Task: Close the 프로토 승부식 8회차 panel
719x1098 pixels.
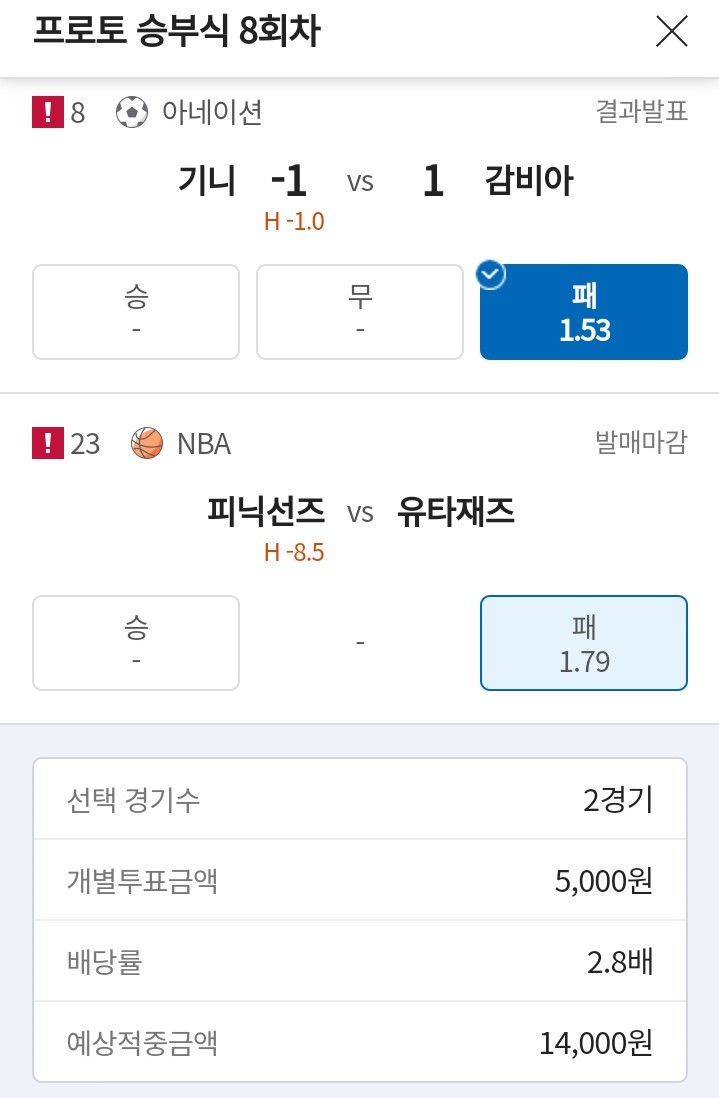Action: pyautogui.click(x=671, y=32)
